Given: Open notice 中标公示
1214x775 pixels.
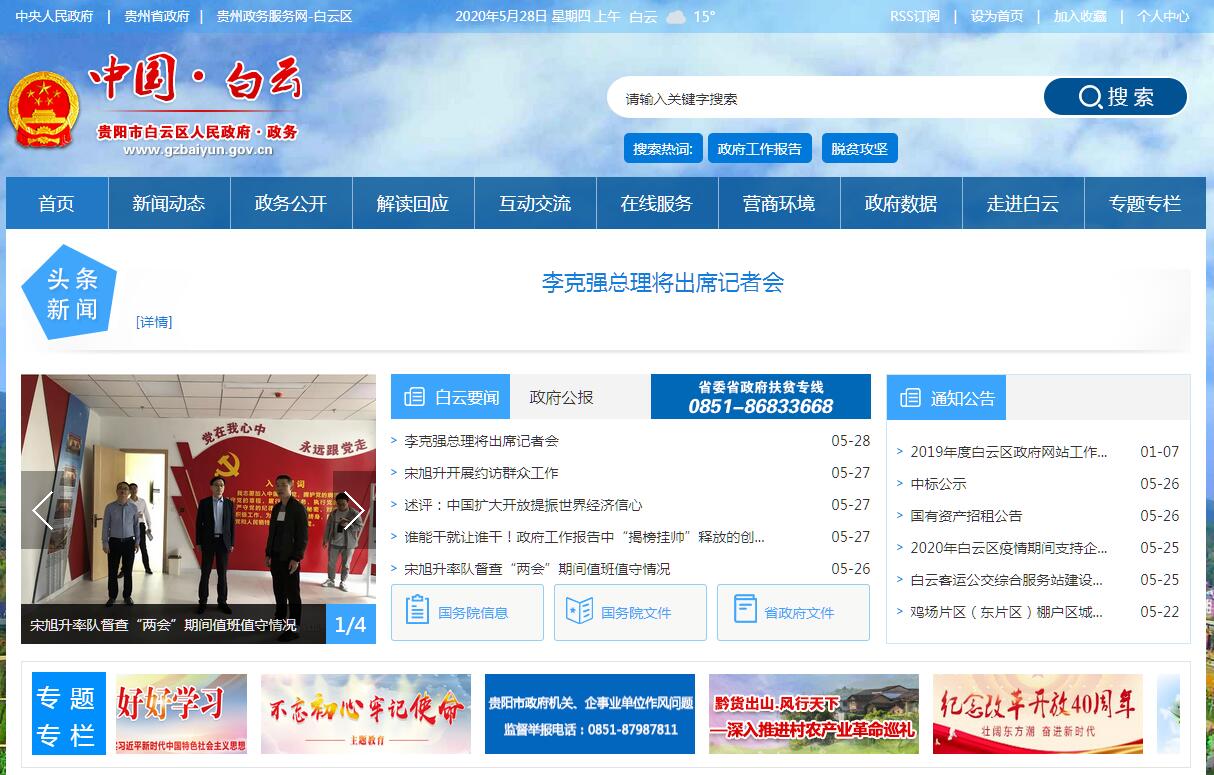Looking at the screenshot, I should coord(938,484).
